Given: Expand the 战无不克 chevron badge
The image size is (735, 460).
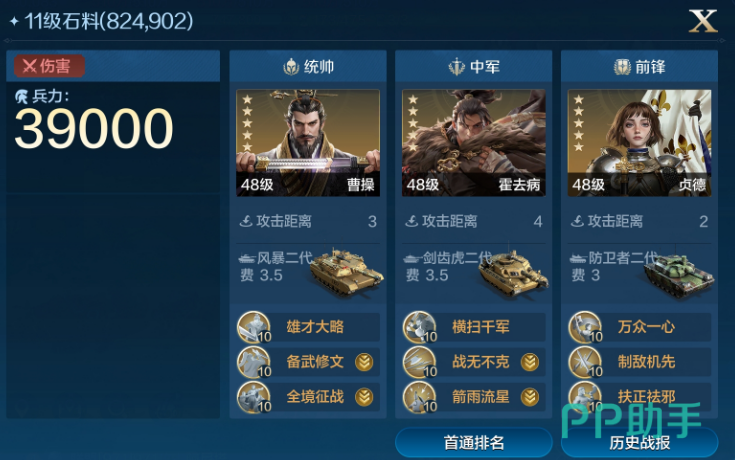Looking at the screenshot, I should click(x=530, y=362).
